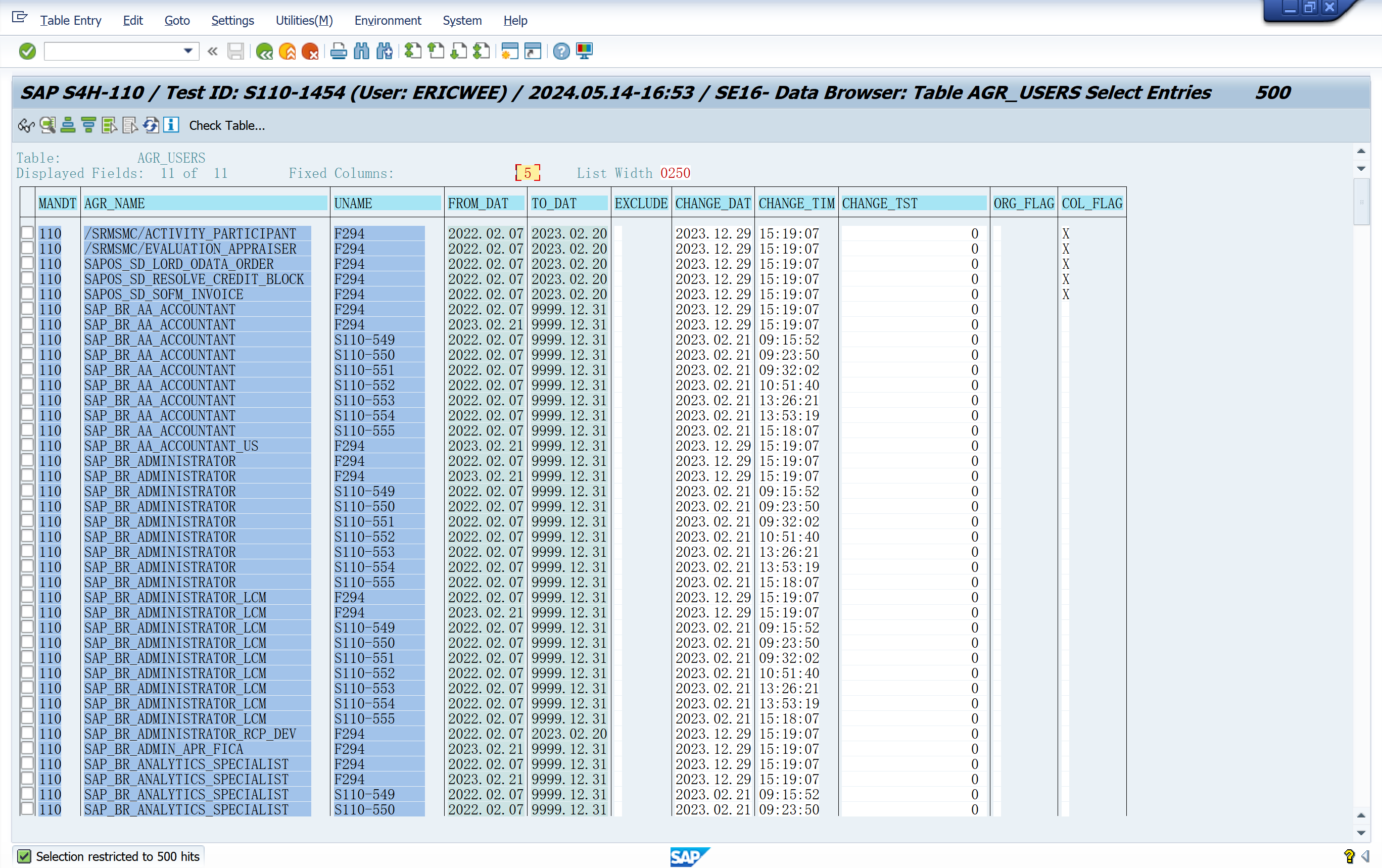
Task: Select checkbox for SAPOS_SD_SOFM_INVOICE row
Action: 27,294
